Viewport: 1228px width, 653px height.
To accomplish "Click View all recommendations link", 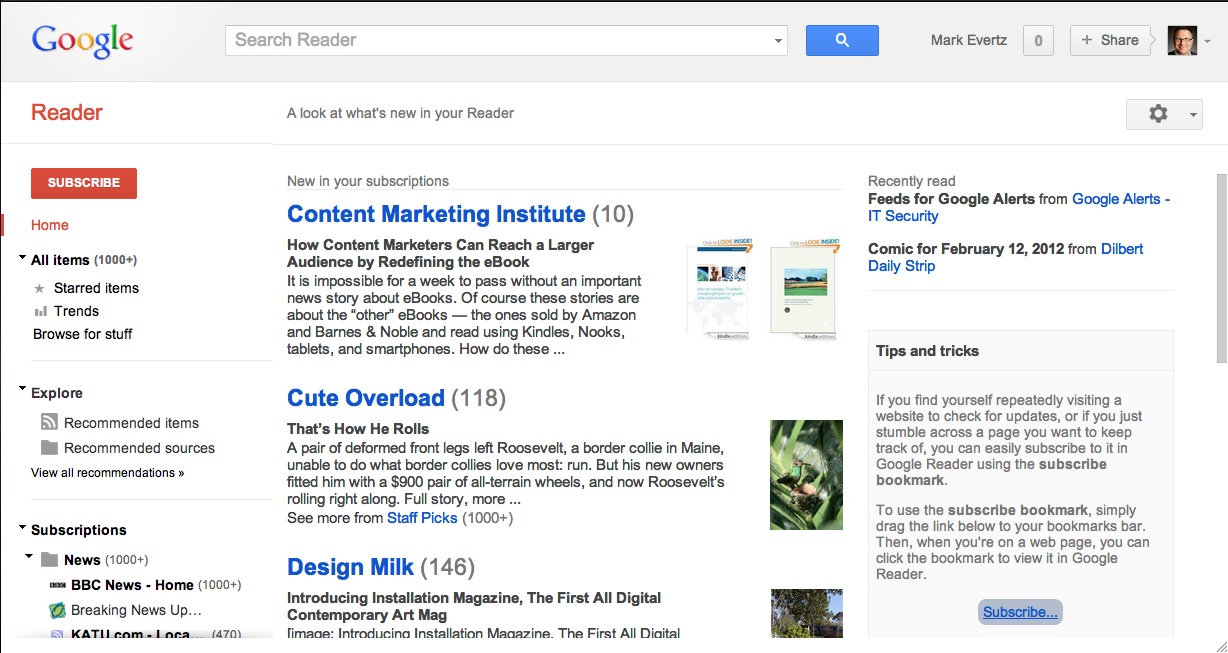I will point(107,473).
